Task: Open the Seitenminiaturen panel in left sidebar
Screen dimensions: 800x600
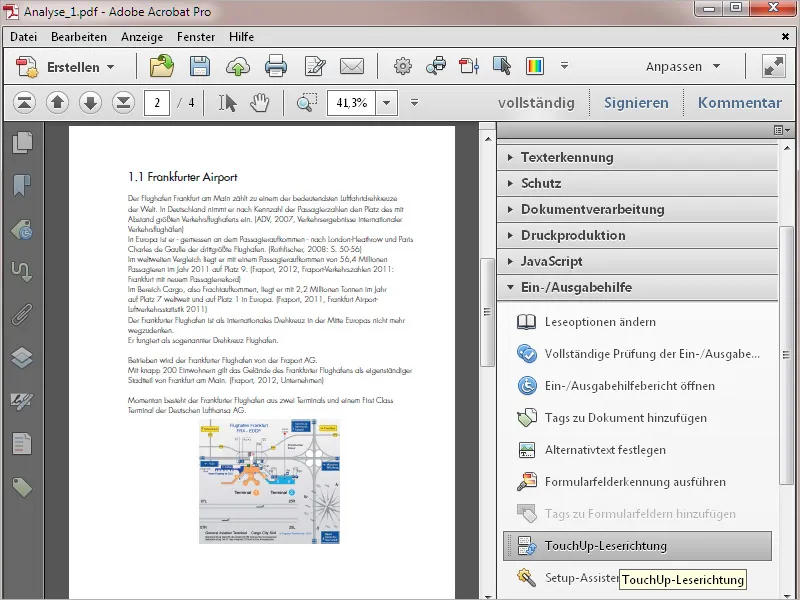Action: click(x=20, y=145)
